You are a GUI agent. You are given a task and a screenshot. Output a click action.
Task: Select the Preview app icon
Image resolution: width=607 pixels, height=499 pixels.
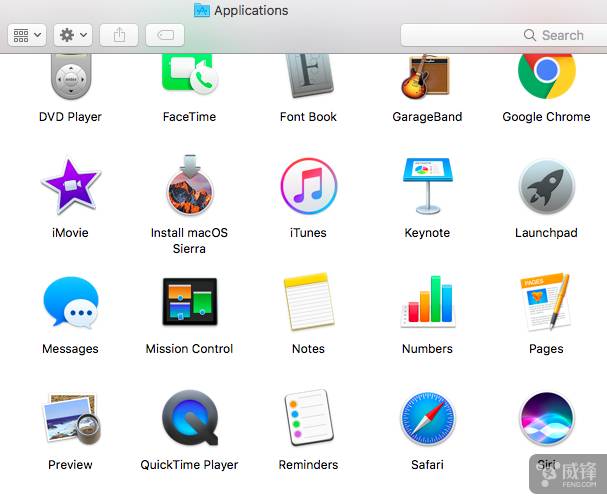pos(72,418)
